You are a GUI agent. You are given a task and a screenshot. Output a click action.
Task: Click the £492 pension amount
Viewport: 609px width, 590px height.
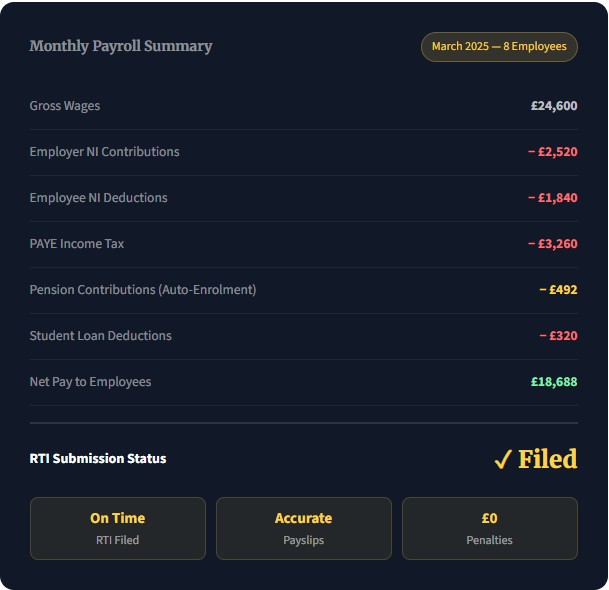tap(558, 290)
